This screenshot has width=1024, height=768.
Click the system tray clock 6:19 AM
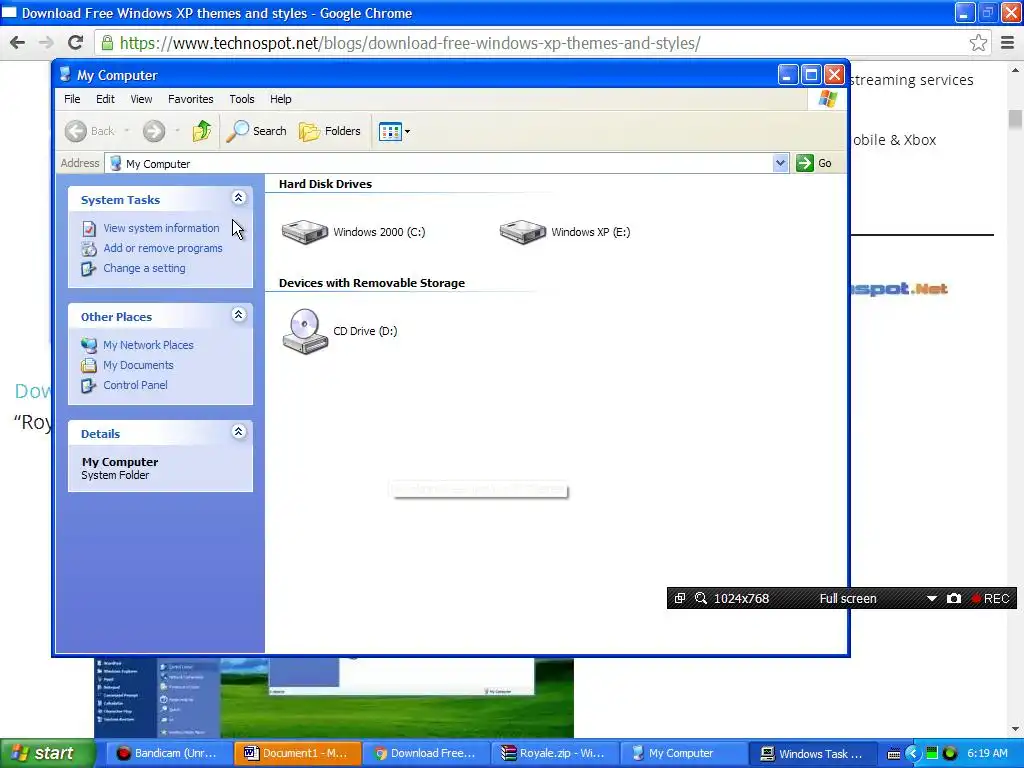coord(987,754)
